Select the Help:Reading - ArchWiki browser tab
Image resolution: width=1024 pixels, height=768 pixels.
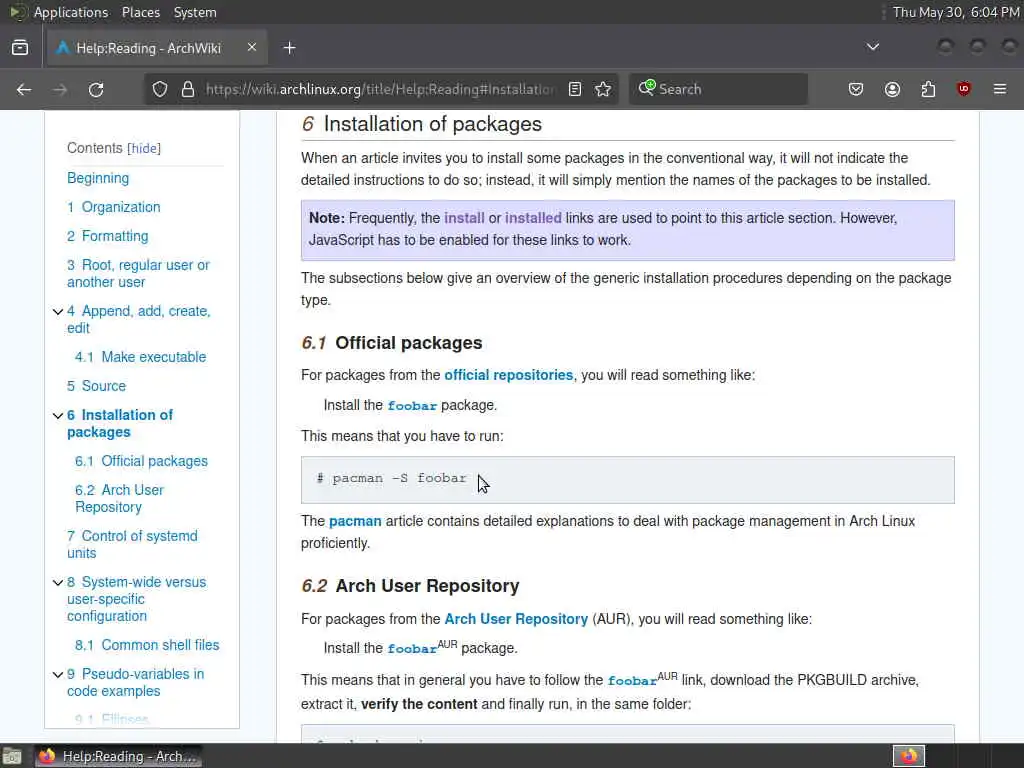tap(157, 48)
